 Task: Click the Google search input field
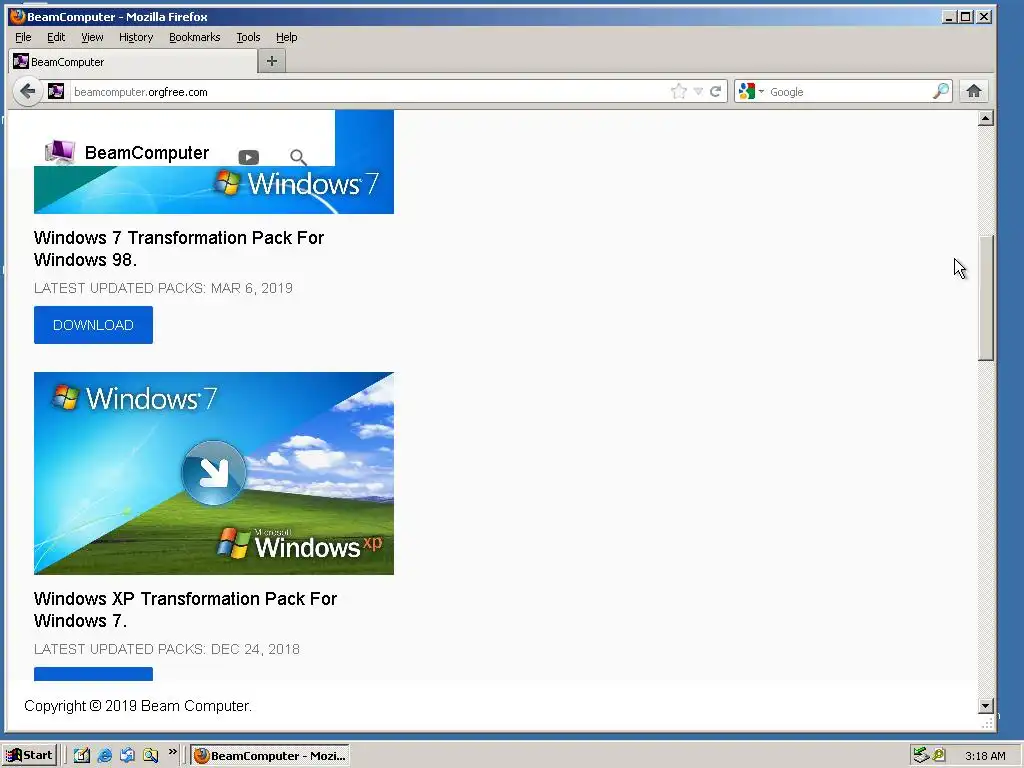coord(849,91)
